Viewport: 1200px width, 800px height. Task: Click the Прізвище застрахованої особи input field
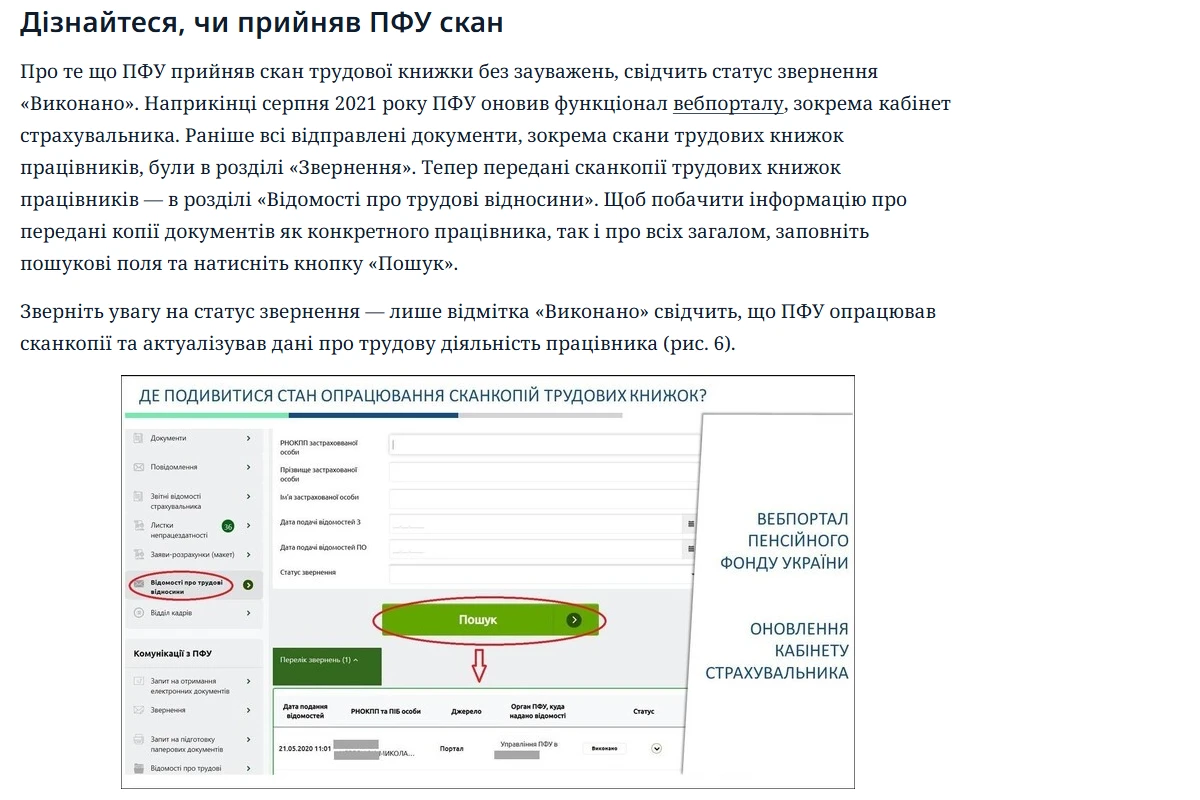coord(543,472)
